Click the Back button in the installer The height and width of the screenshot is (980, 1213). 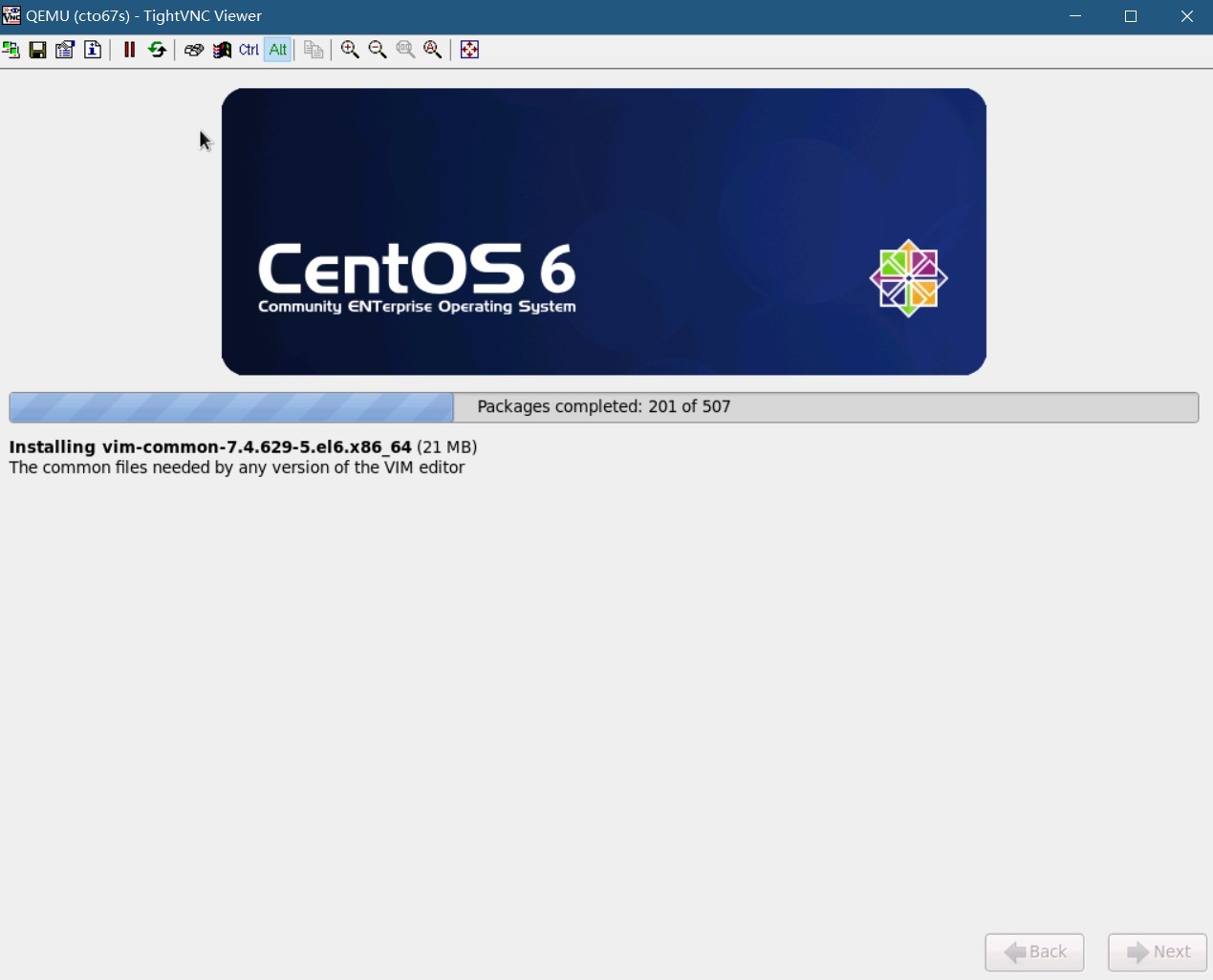click(1034, 952)
